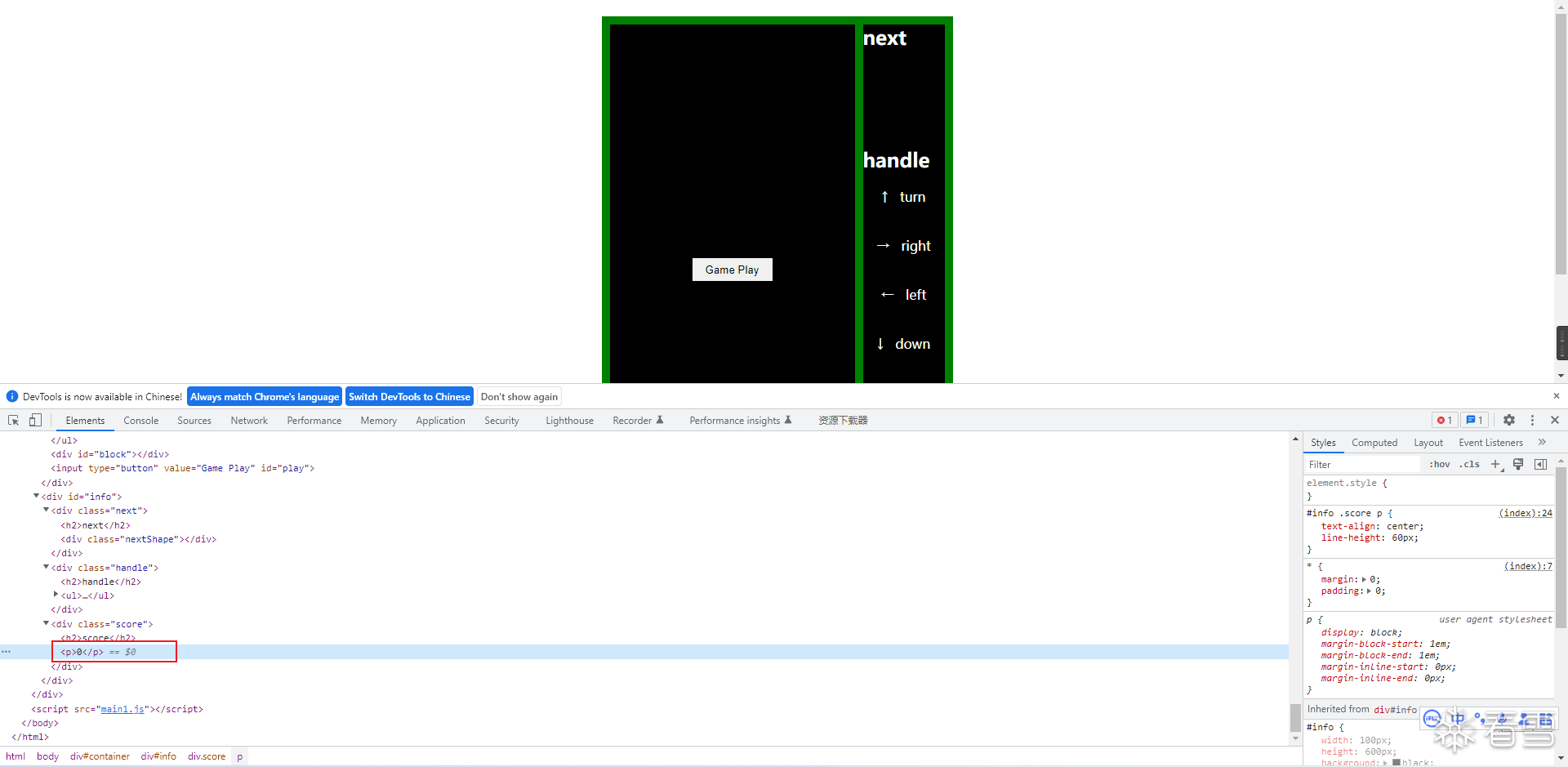This screenshot has height=767, width=1568.
Task: Select the body breadcrumb
Action: click(x=47, y=756)
